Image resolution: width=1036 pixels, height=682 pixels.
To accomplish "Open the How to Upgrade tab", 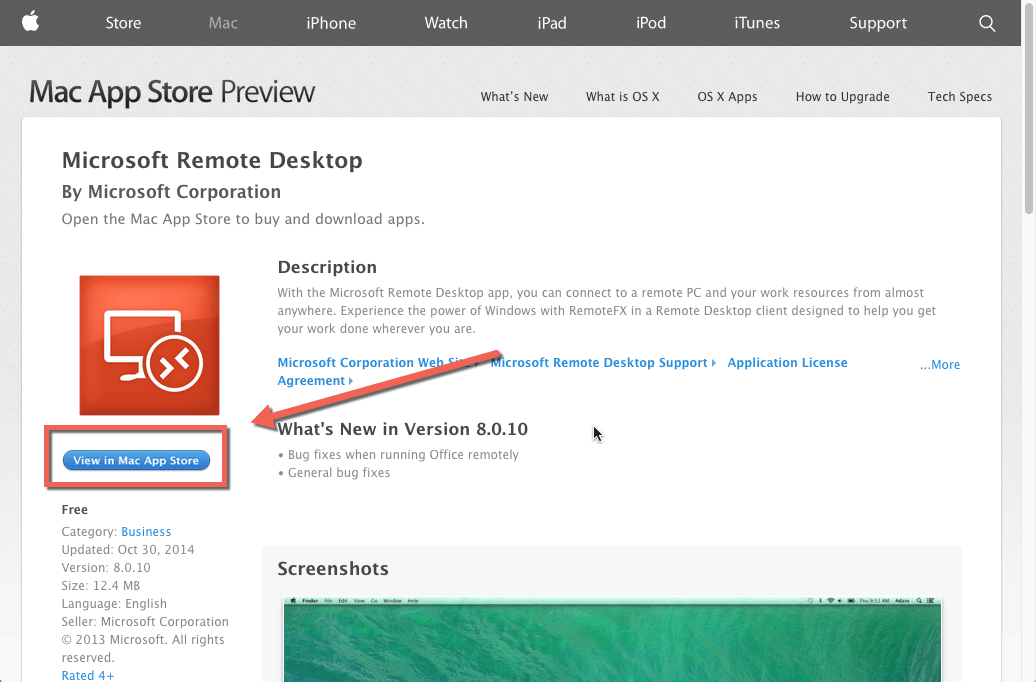I will coord(842,96).
